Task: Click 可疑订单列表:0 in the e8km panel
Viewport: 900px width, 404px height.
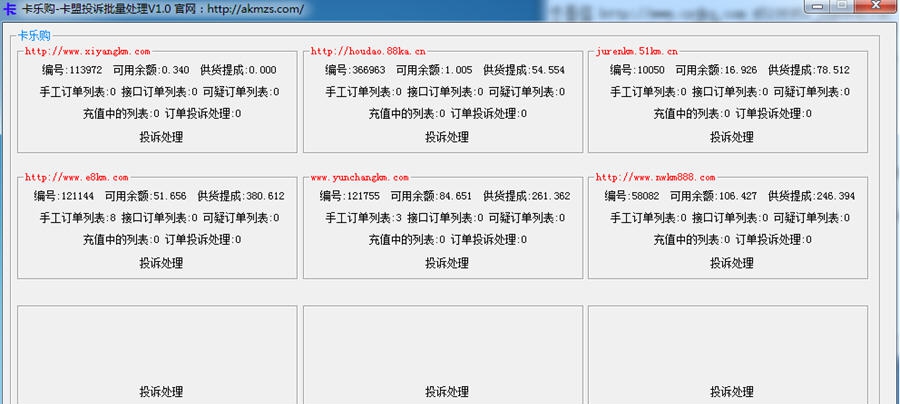Action: (241, 218)
